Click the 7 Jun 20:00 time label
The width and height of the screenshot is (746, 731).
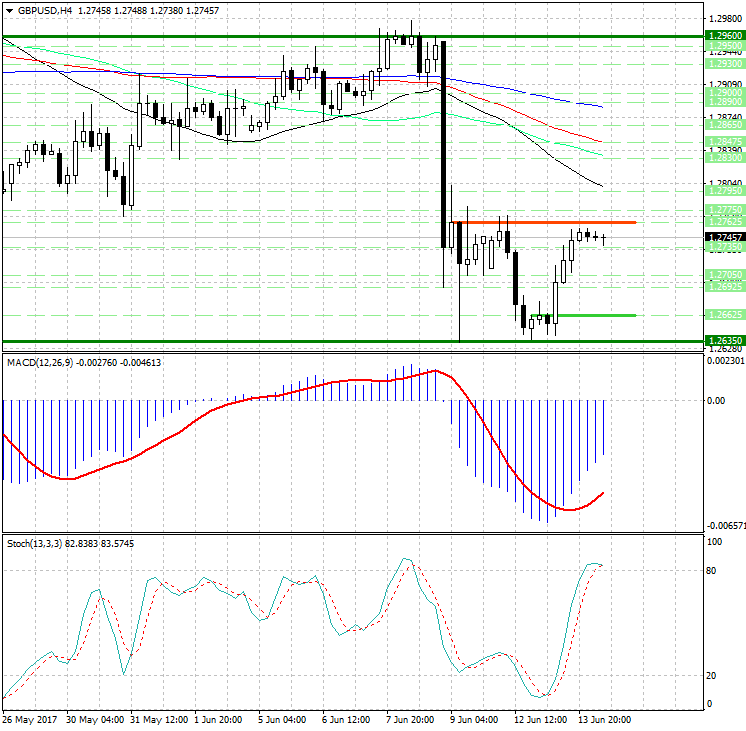pyautogui.click(x=410, y=719)
